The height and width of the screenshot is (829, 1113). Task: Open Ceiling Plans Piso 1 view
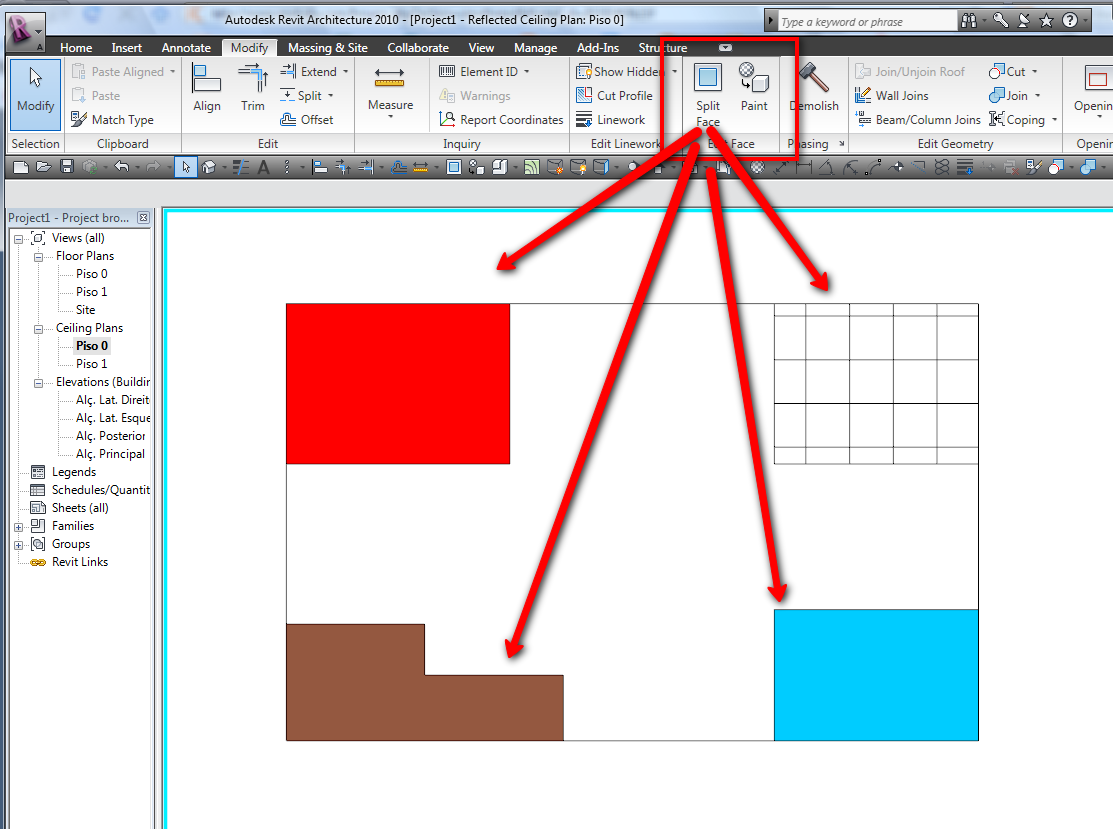point(92,364)
